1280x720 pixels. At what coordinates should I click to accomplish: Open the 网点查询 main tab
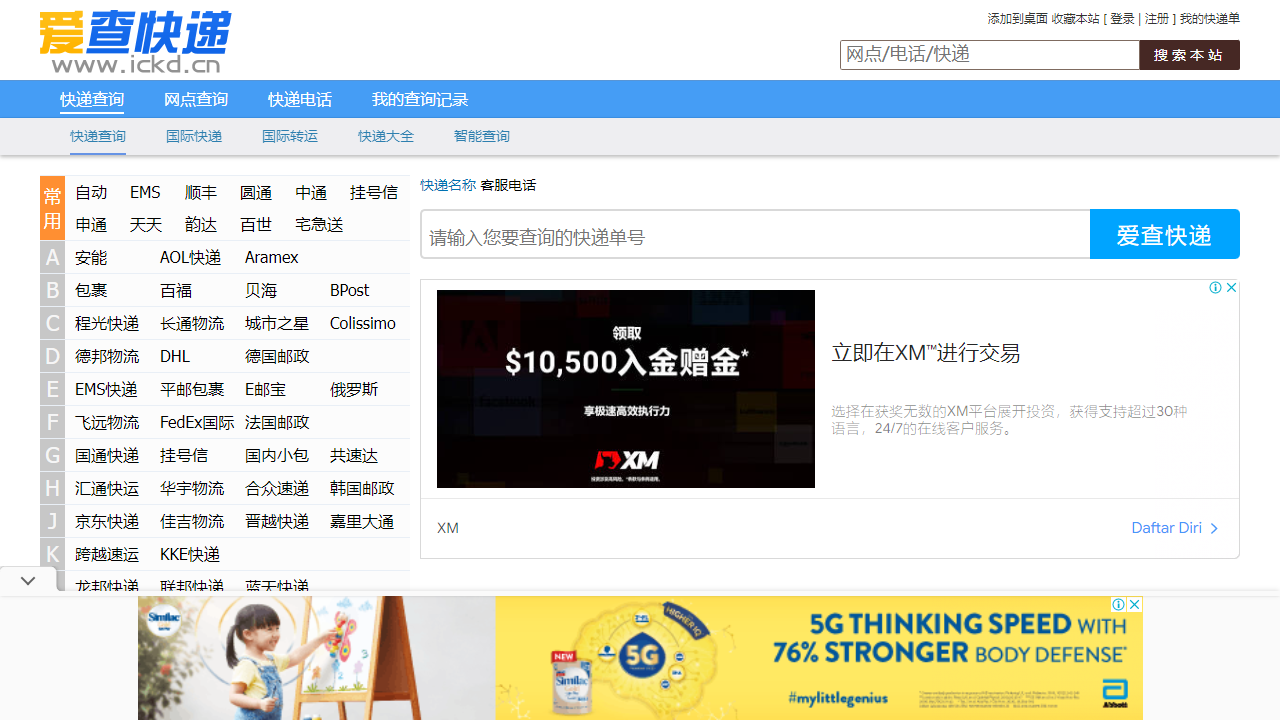pos(196,99)
